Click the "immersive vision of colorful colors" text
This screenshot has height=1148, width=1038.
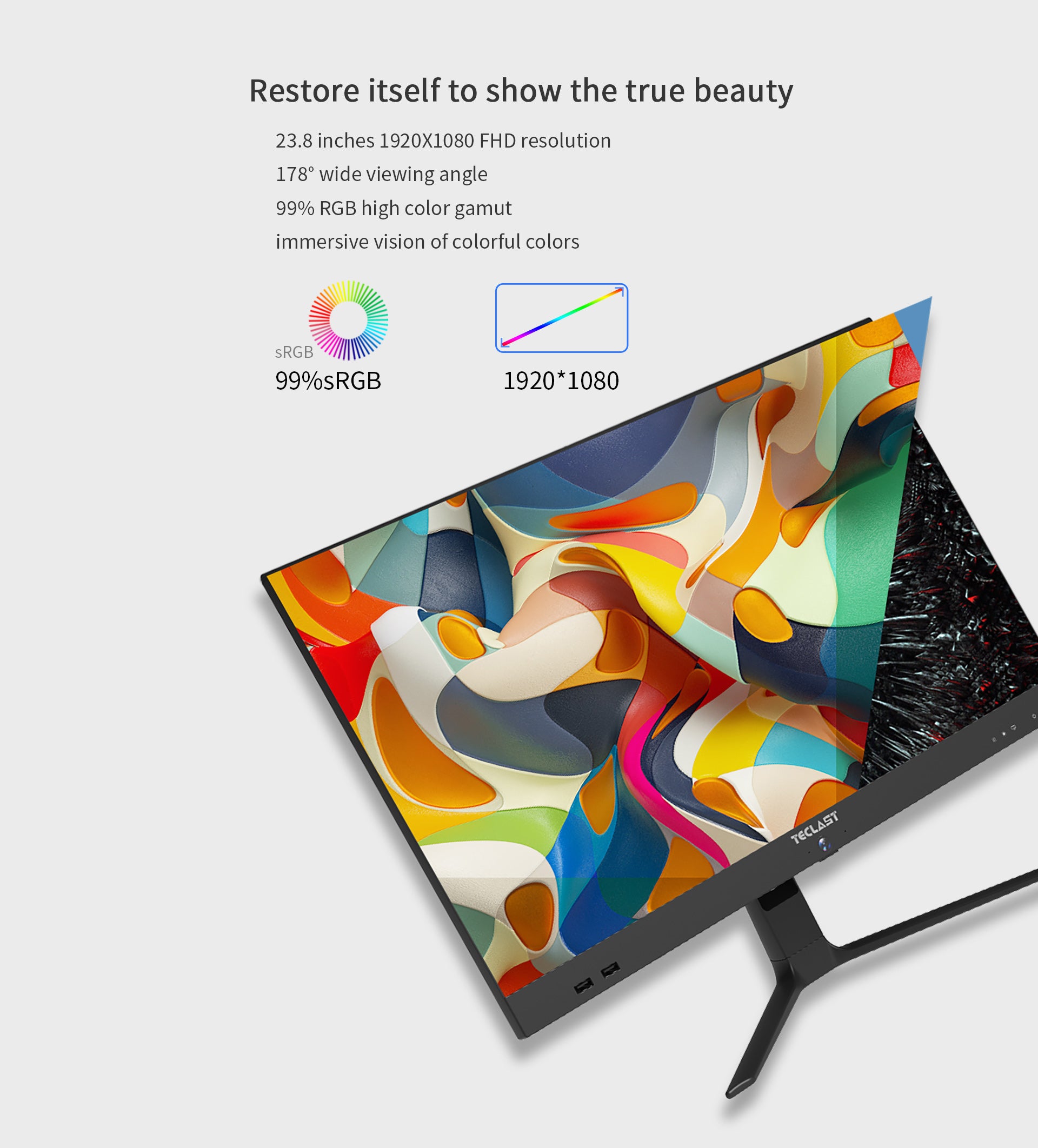[427, 242]
